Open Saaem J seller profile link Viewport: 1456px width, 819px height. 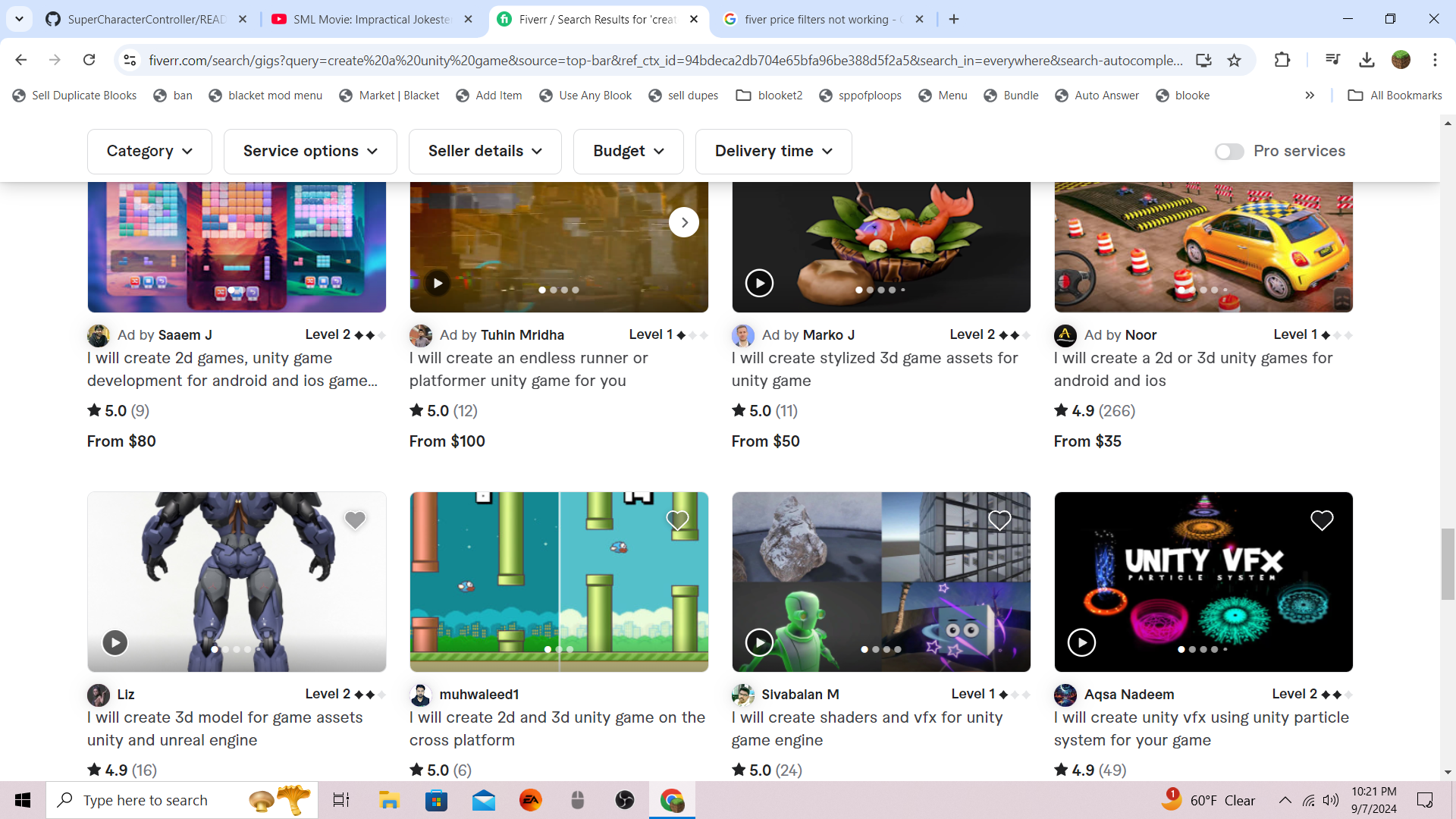[185, 335]
